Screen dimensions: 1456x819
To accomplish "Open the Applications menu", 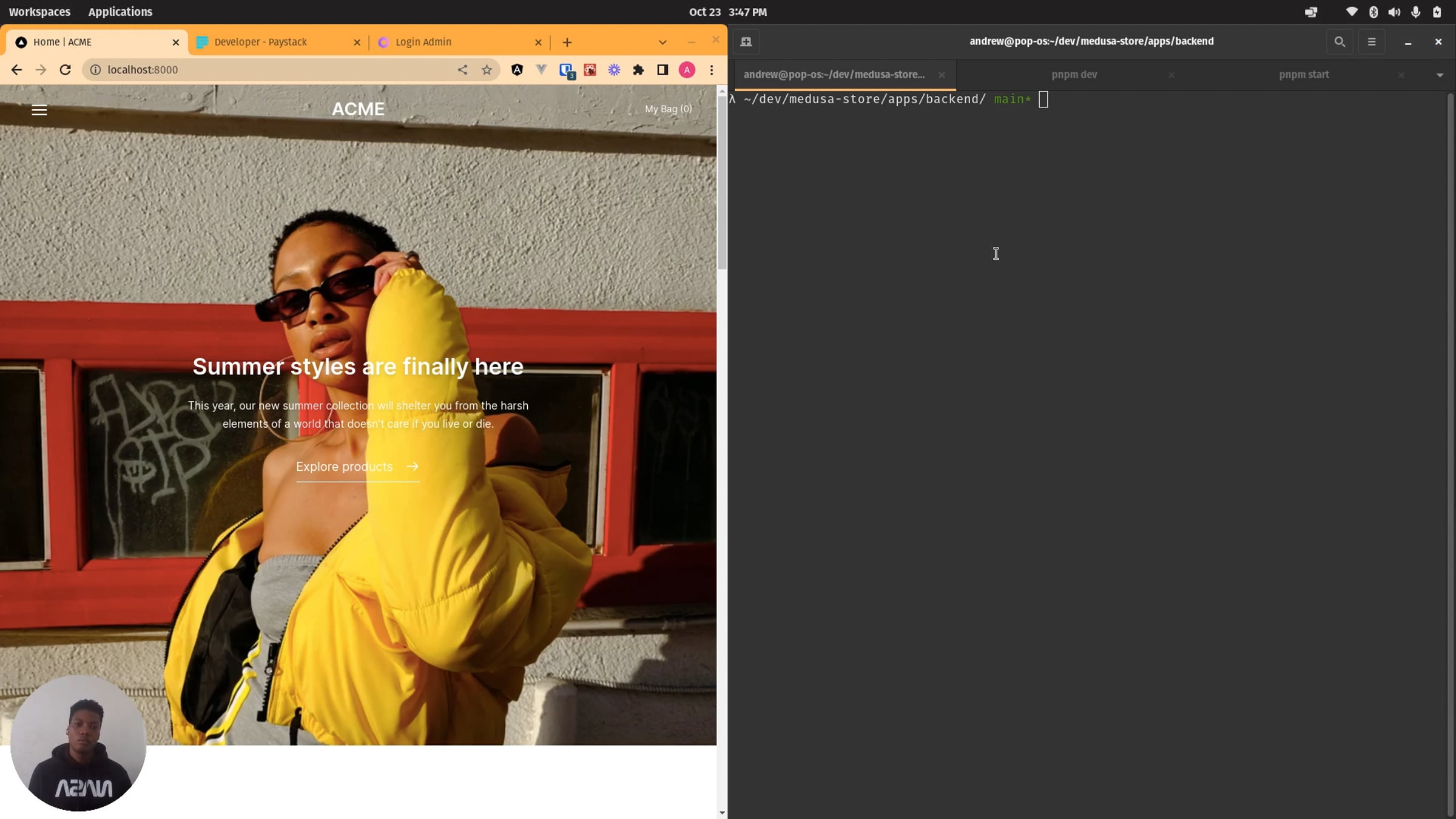I will pos(120,12).
